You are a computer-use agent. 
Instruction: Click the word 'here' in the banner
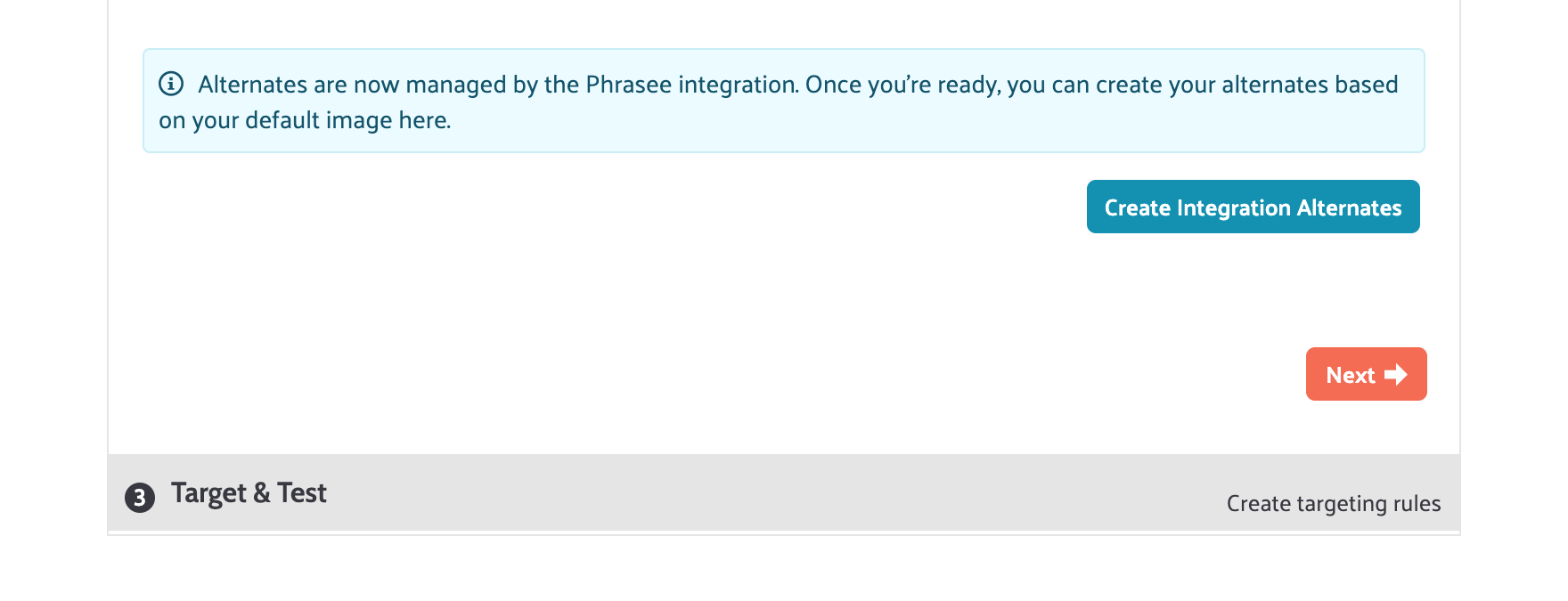coord(422,120)
